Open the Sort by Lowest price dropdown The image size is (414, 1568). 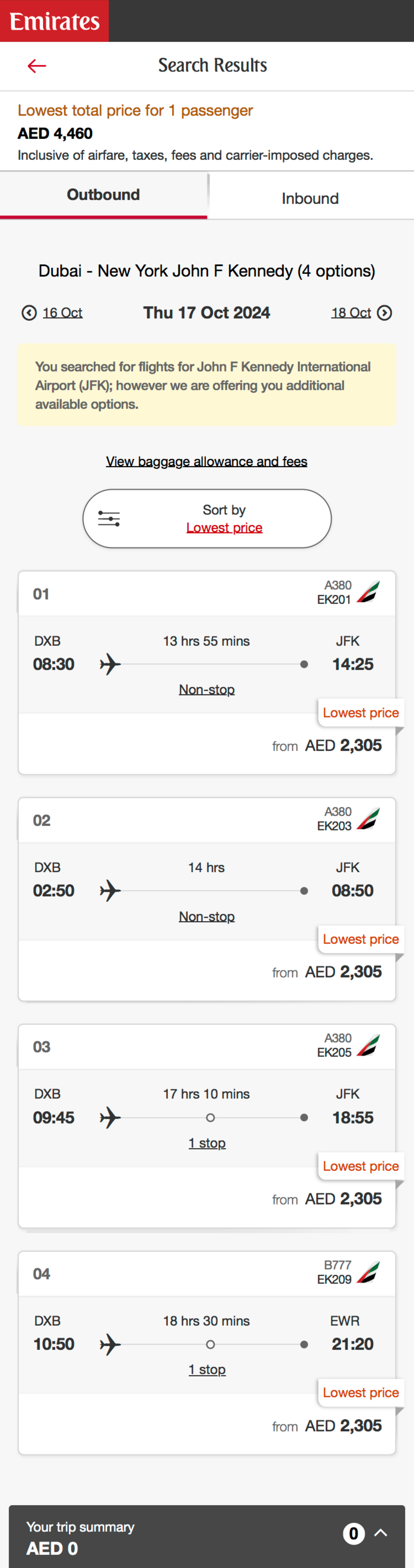(x=224, y=527)
